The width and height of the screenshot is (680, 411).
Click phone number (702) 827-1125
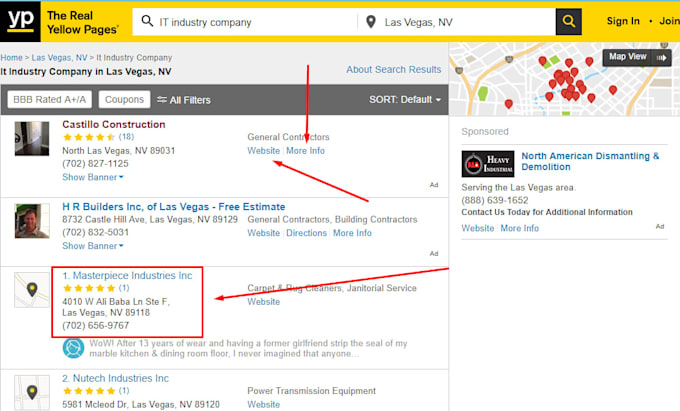95,163
